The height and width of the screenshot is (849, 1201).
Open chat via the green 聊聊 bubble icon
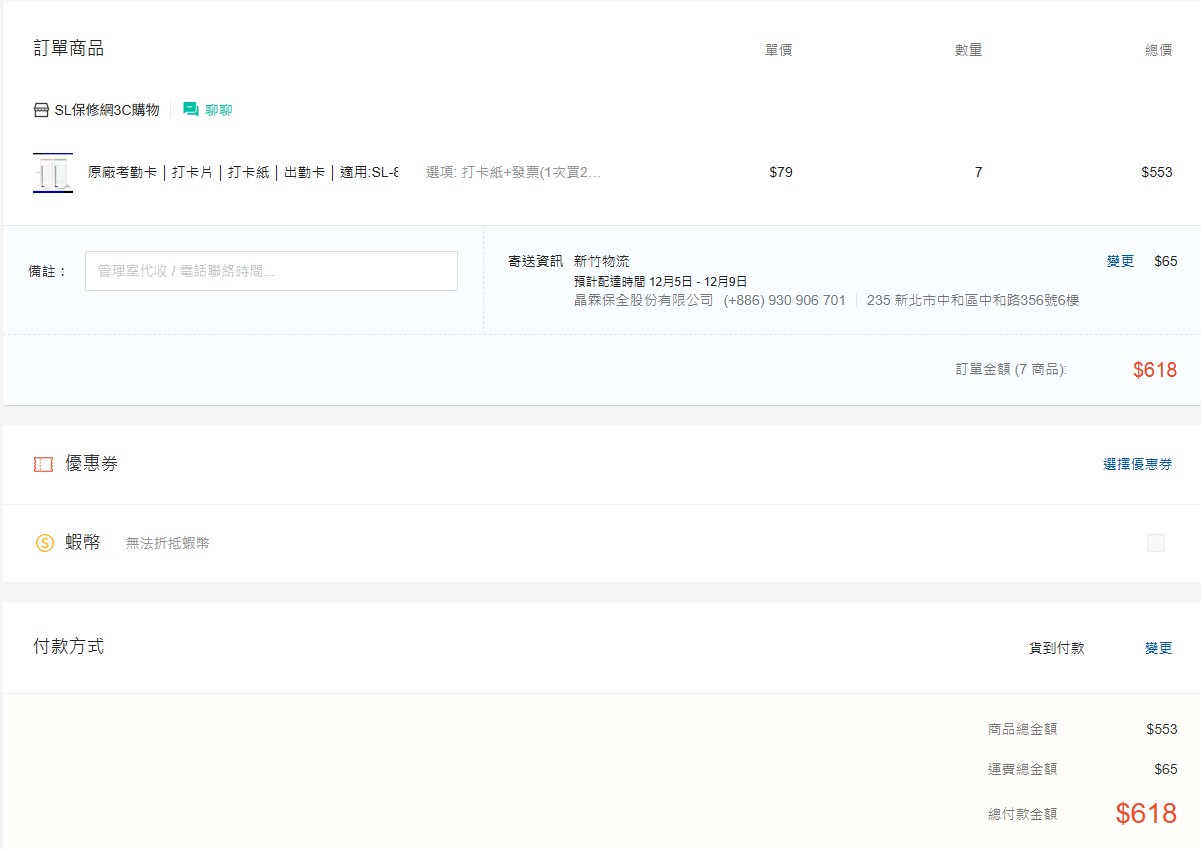[191, 110]
